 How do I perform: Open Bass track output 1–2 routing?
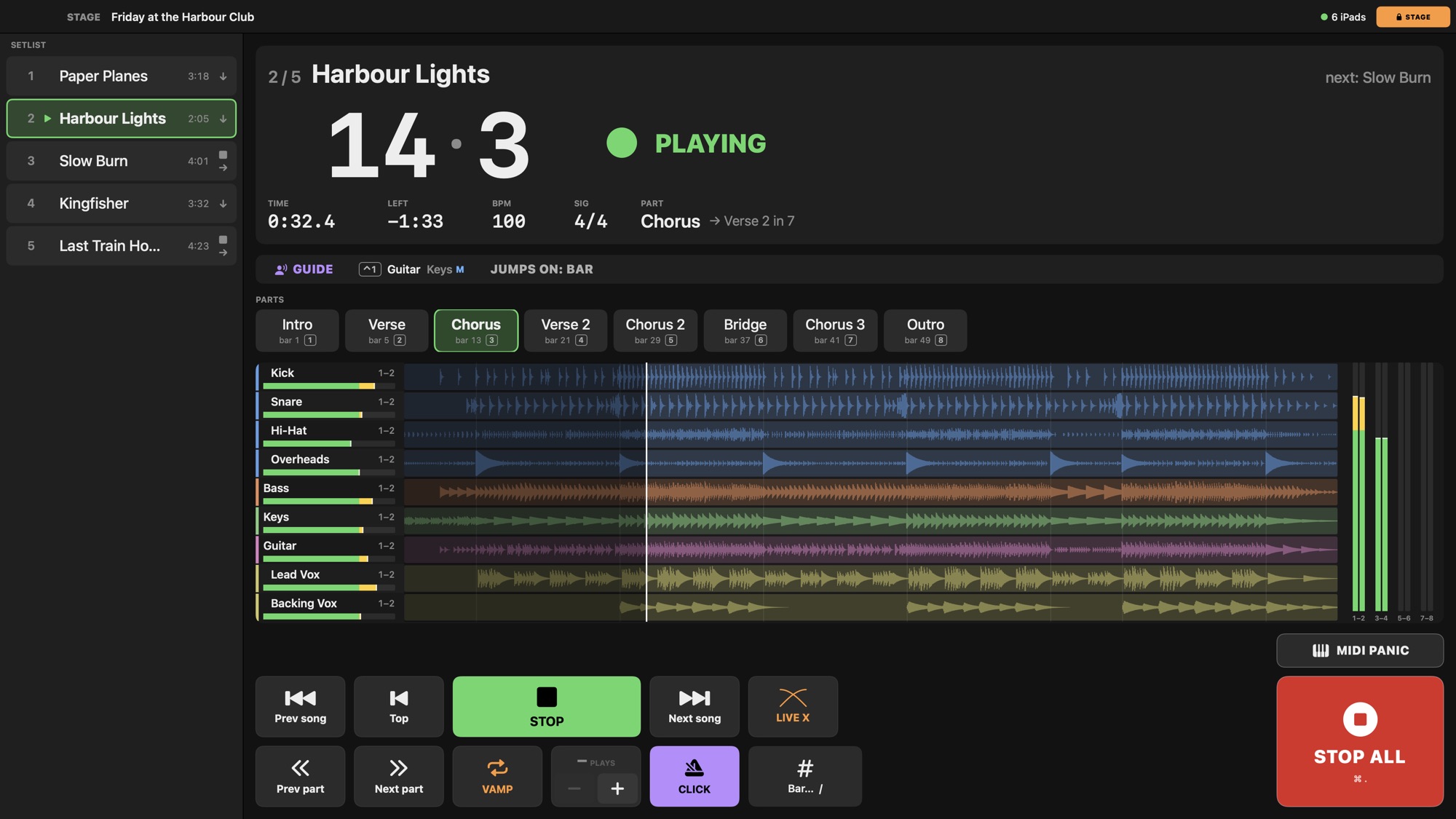[386, 488]
